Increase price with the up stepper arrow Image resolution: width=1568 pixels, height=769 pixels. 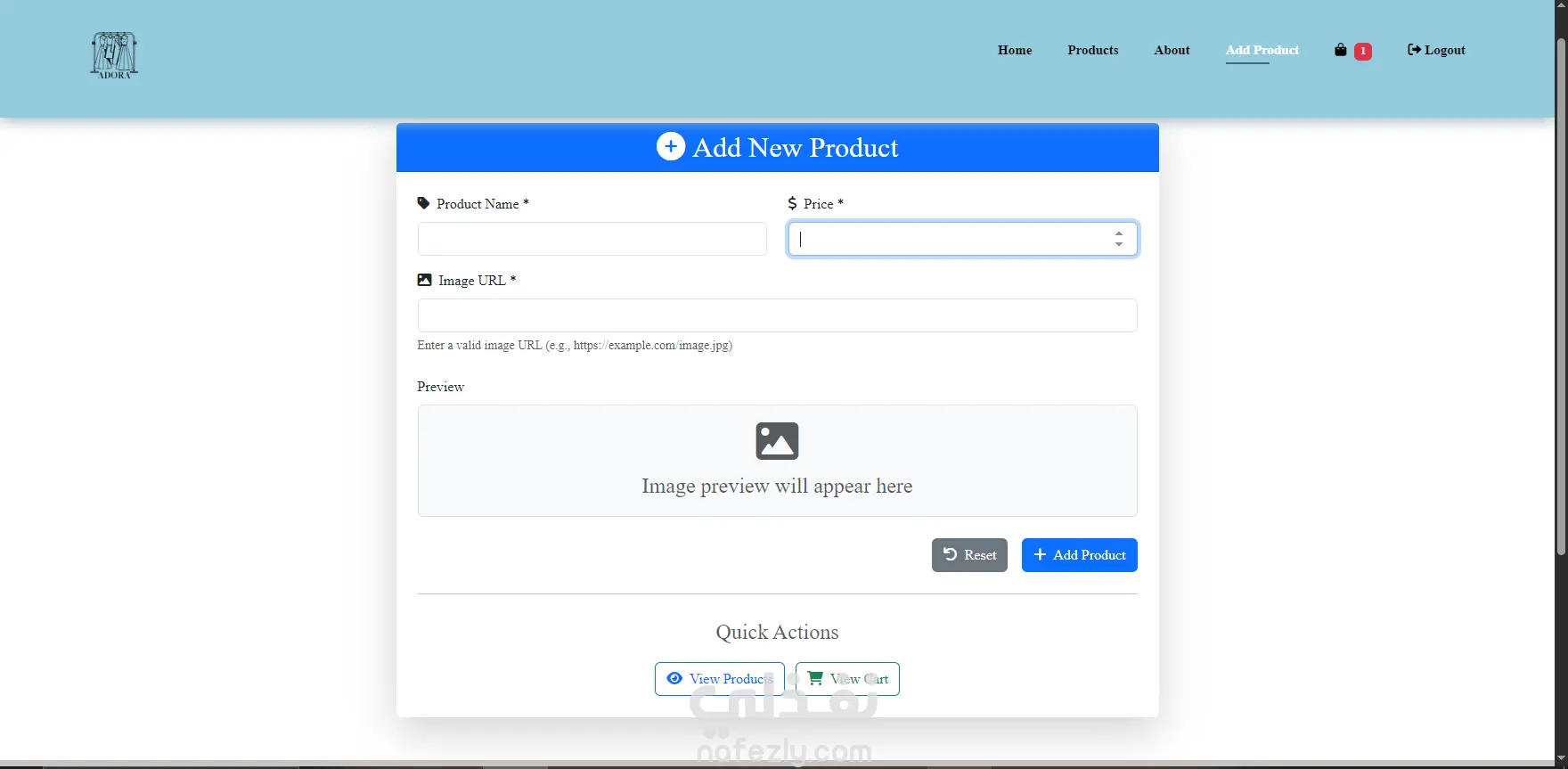[1118, 233]
